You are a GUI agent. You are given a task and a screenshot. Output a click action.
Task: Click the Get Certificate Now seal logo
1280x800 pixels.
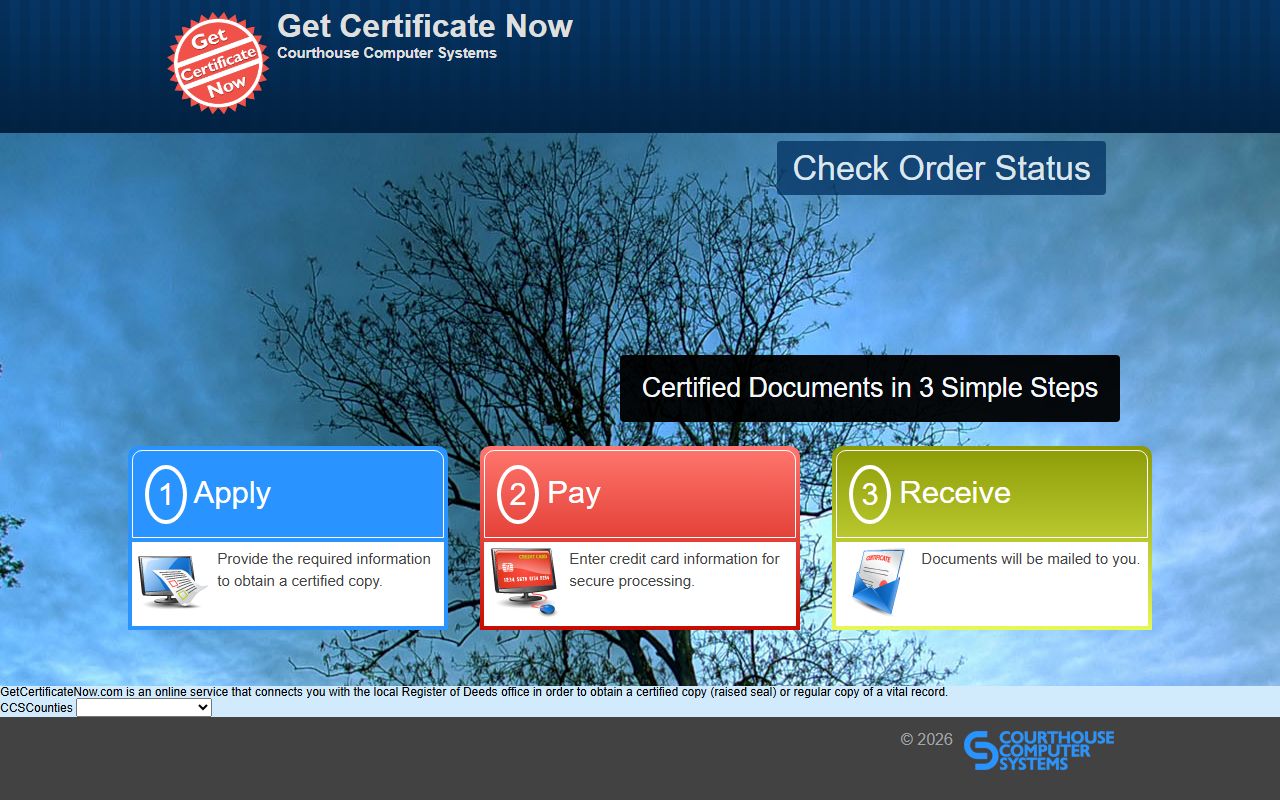[x=218, y=63]
